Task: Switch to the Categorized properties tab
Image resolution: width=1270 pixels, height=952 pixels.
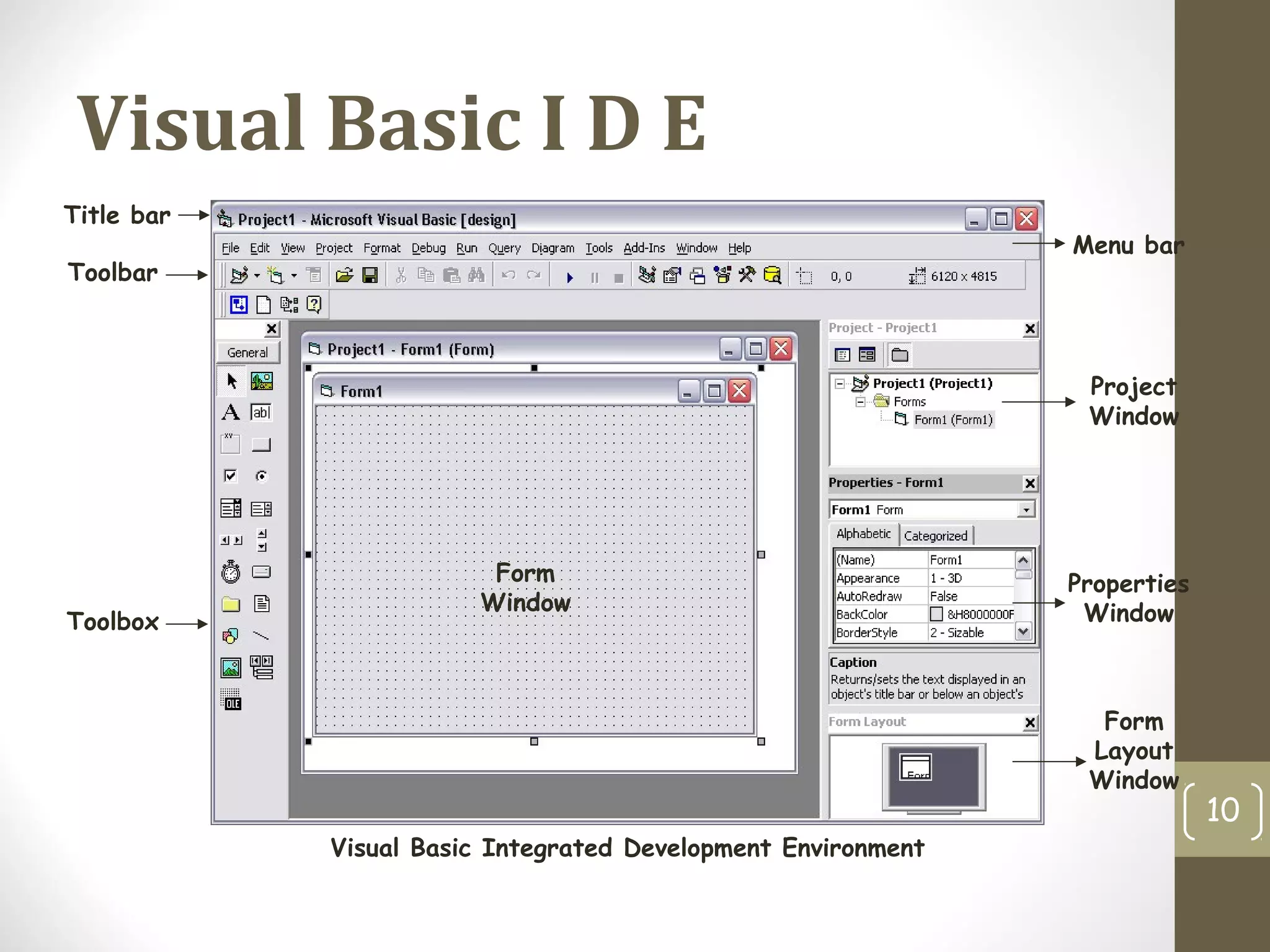Action: pos(936,535)
